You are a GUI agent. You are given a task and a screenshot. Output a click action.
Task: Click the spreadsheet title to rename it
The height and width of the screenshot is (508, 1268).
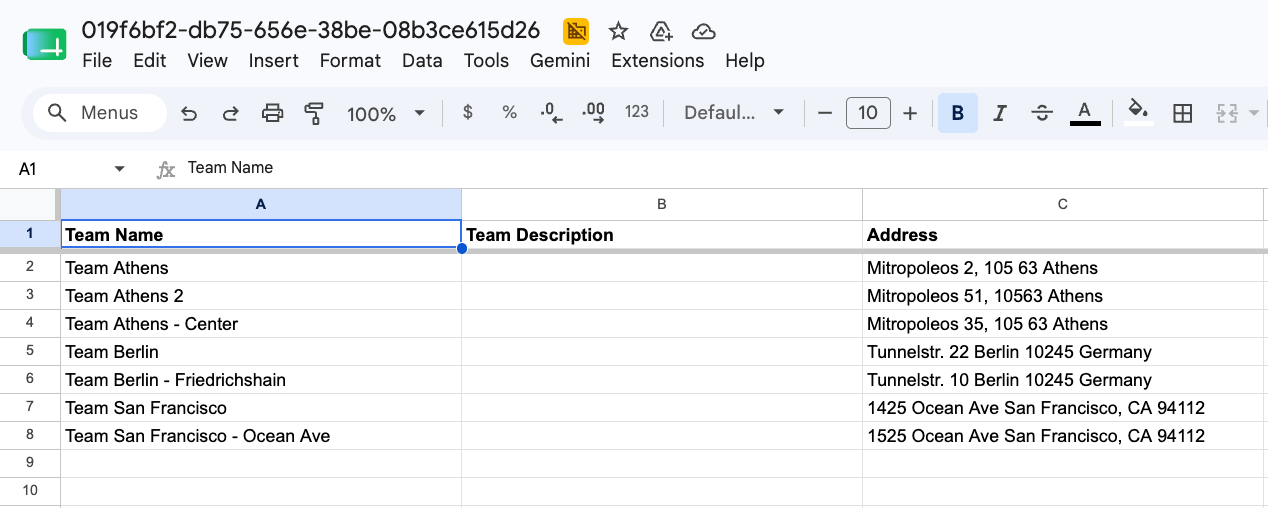click(x=311, y=30)
